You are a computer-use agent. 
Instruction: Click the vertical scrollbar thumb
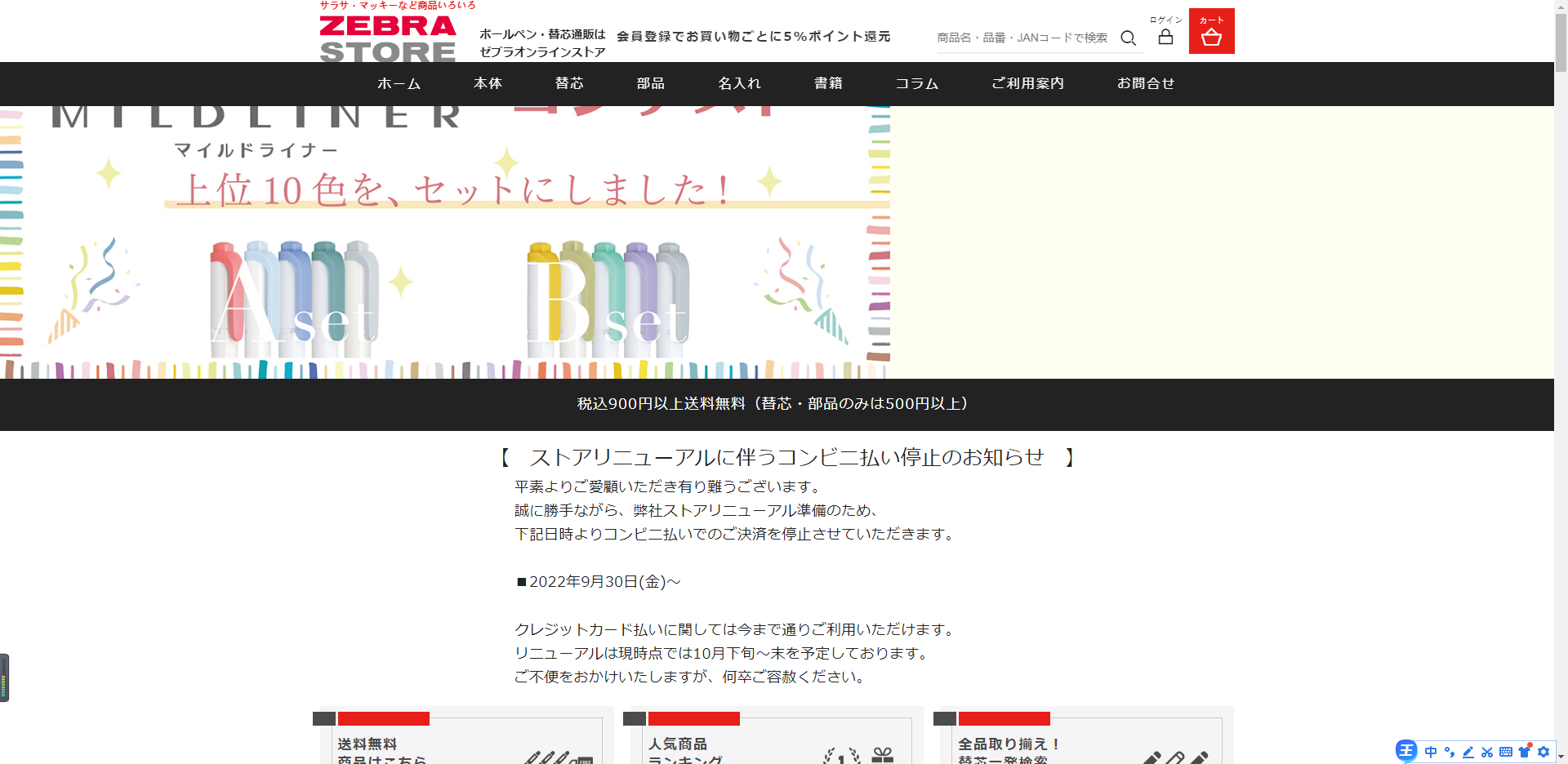tap(1561, 43)
